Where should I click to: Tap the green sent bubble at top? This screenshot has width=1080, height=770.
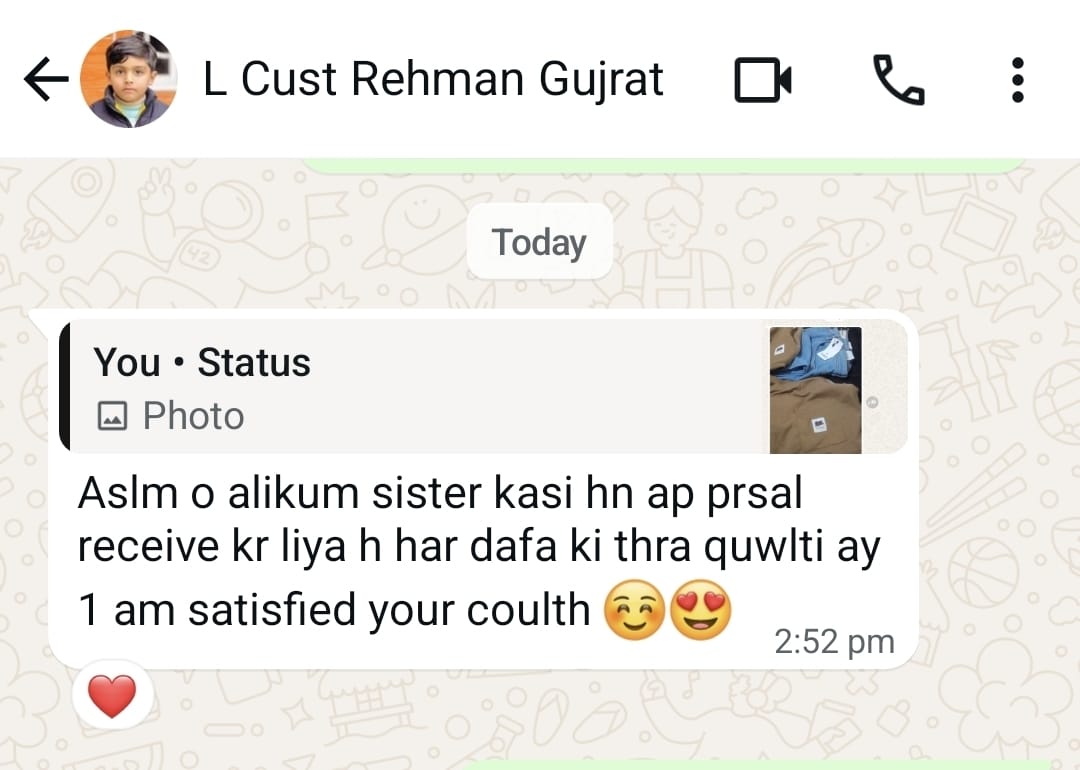pyautogui.click(x=665, y=165)
